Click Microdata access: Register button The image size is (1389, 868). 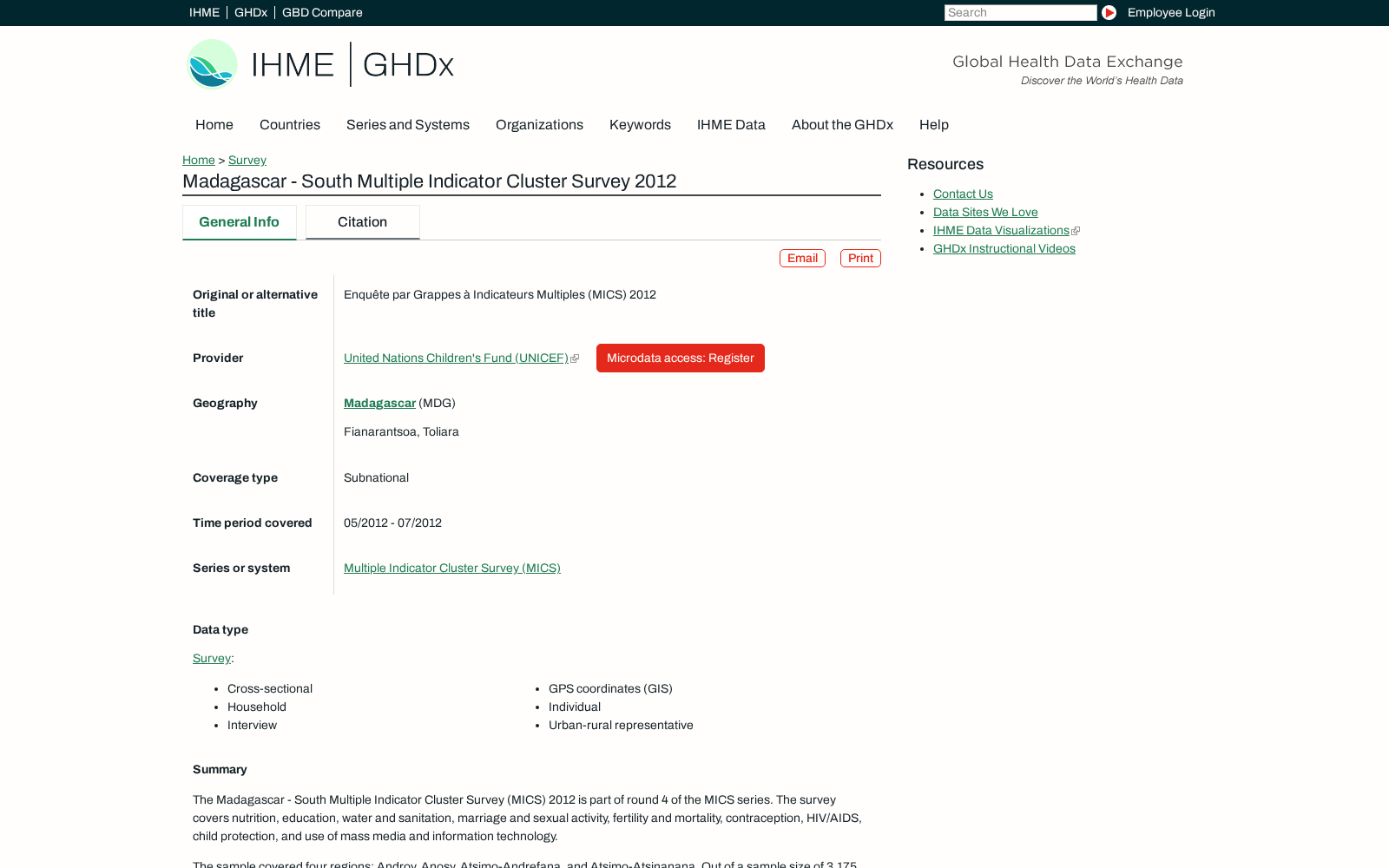681,358
